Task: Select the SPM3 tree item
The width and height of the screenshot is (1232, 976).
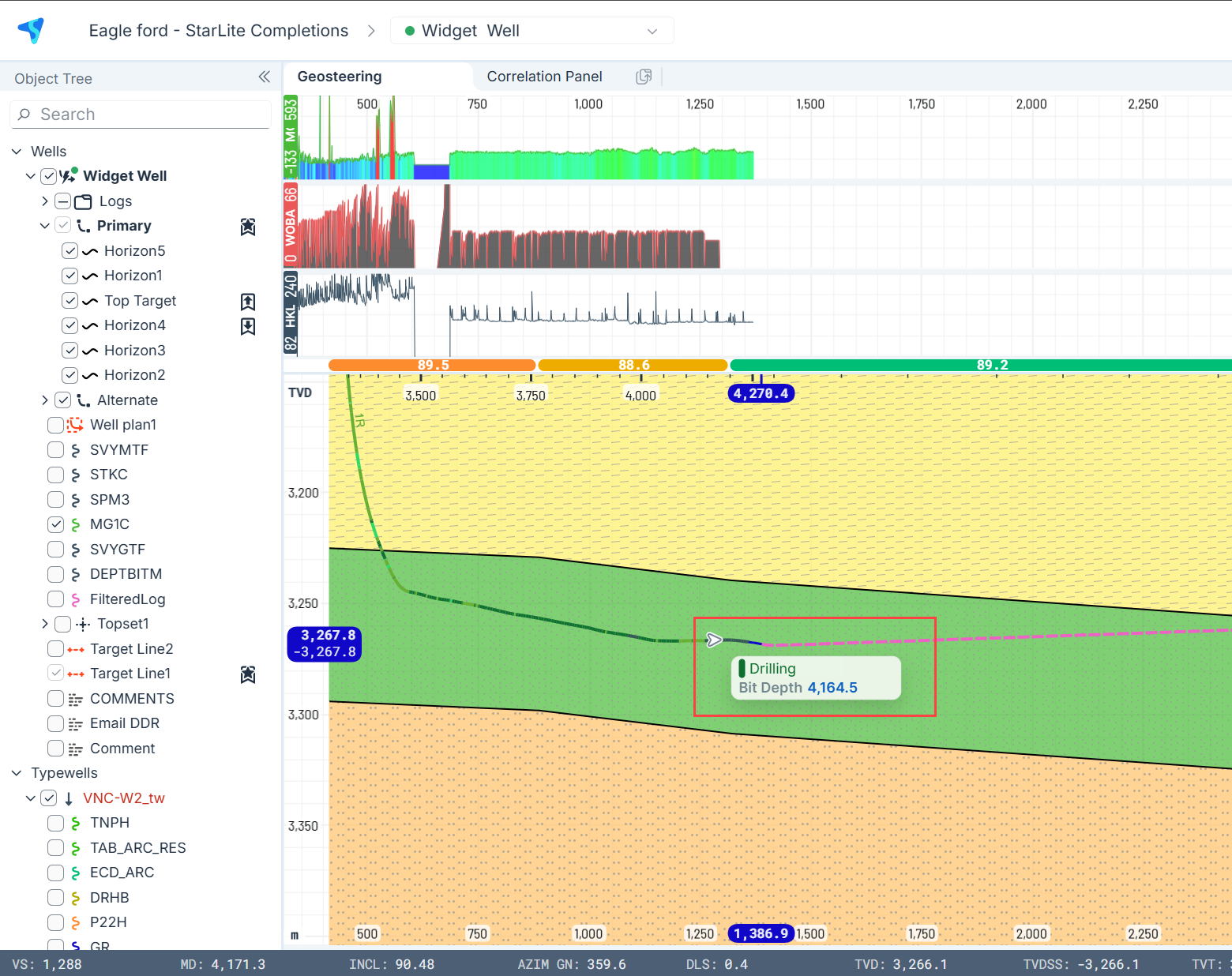Action: tap(110, 500)
